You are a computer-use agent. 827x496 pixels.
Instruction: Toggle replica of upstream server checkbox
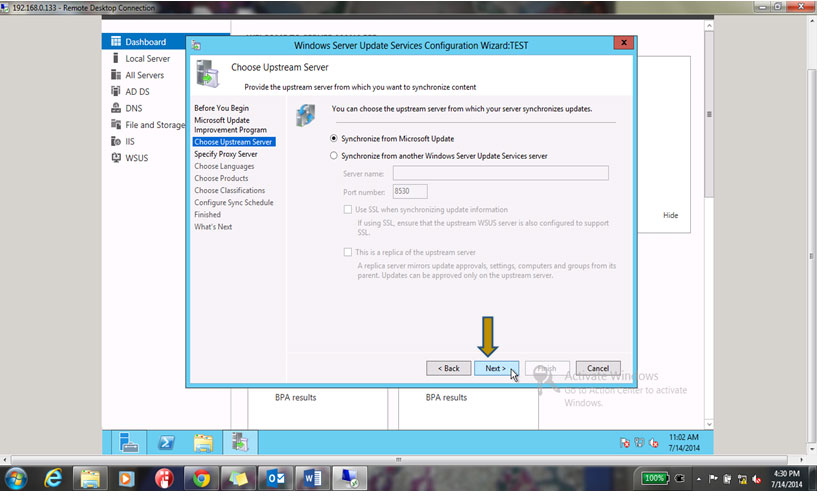pos(348,252)
